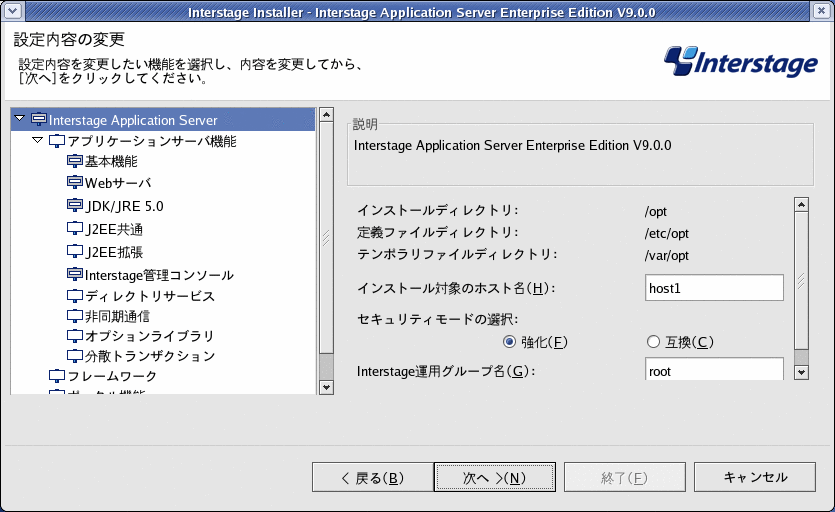
Task: Click the 戻る(B) back button
Action: pyautogui.click(x=373, y=477)
